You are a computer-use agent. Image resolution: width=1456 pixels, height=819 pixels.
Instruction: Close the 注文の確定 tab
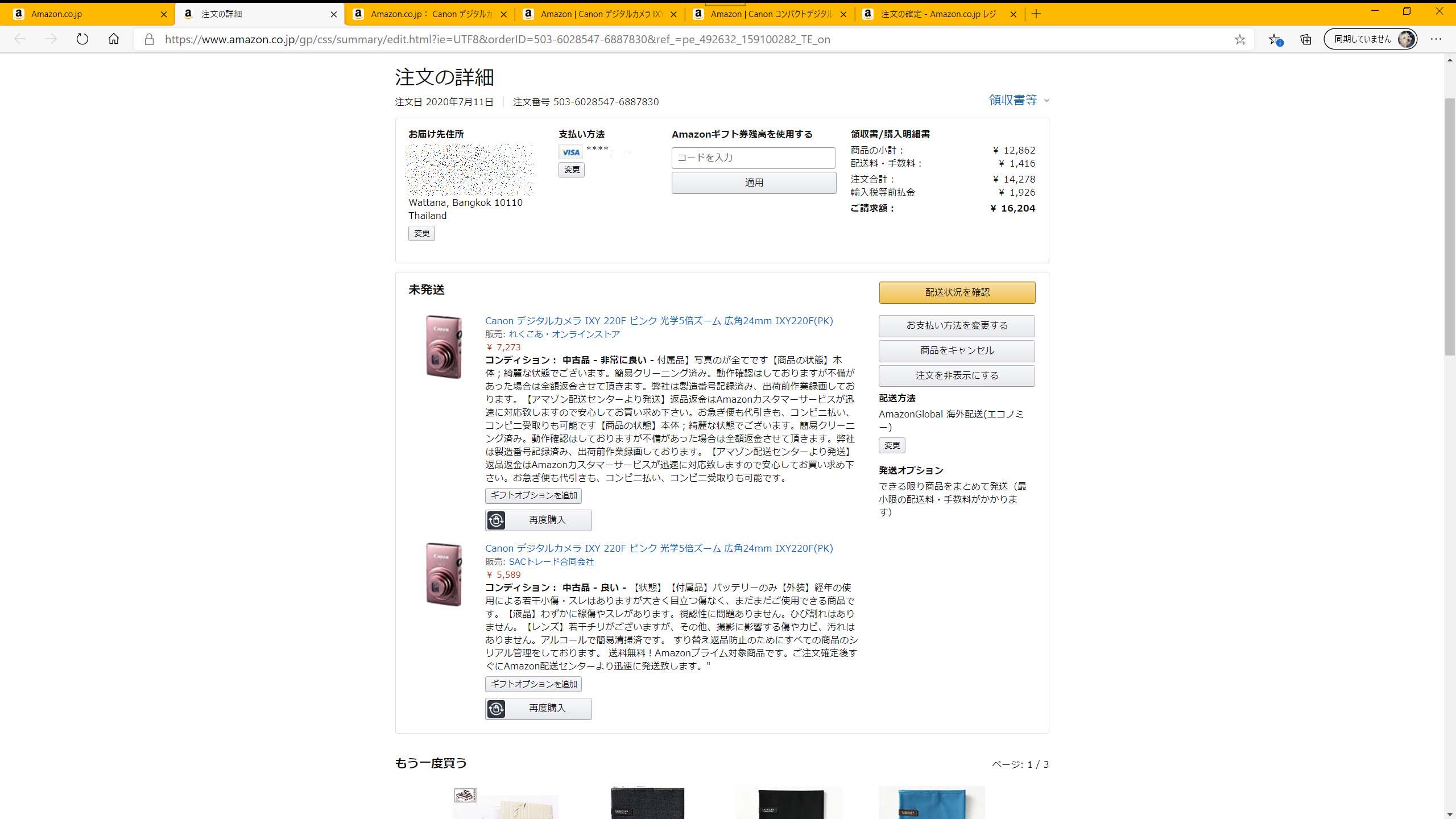[x=1013, y=14]
